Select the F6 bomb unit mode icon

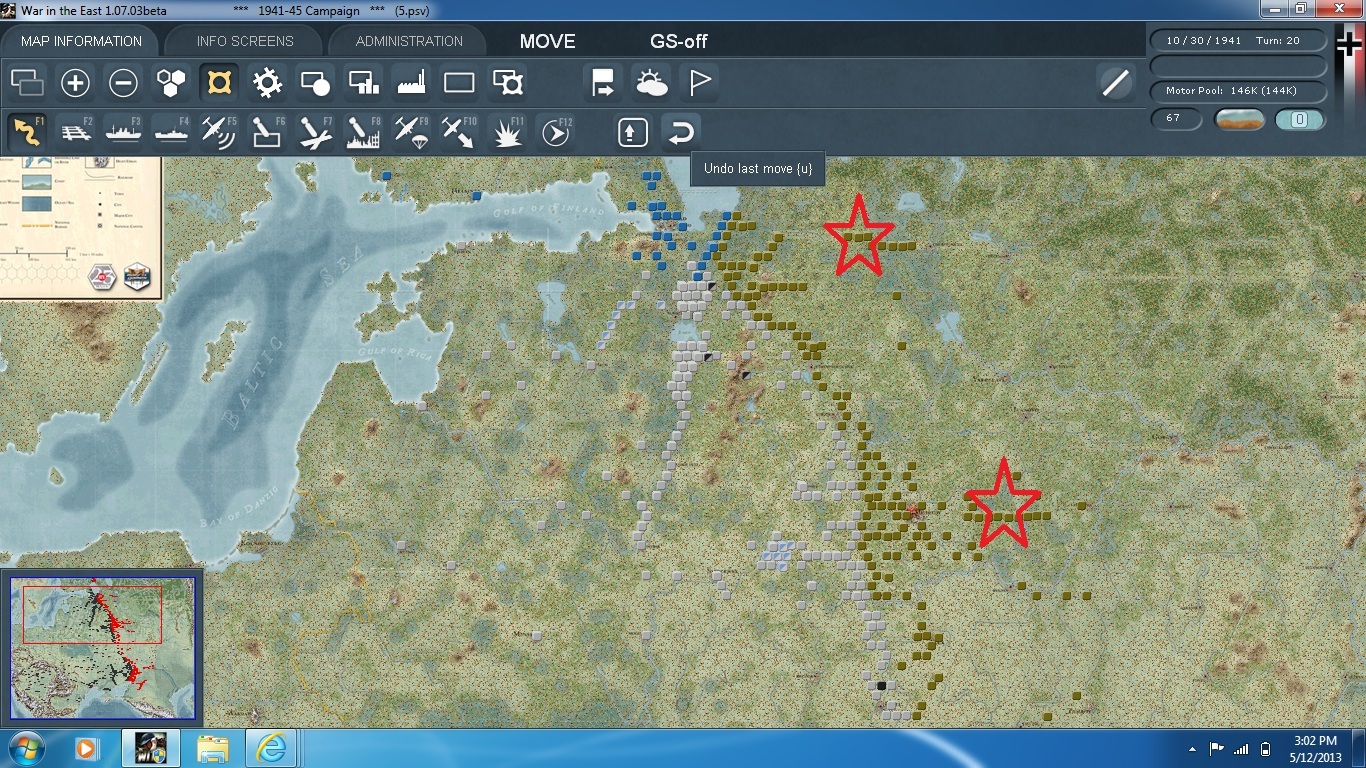pyautogui.click(x=267, y=132)
